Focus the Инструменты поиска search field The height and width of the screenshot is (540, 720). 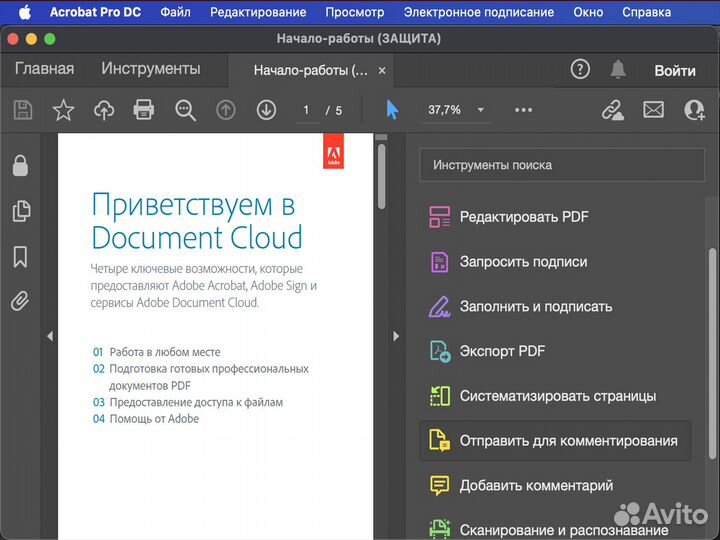[x=562, y=165]
